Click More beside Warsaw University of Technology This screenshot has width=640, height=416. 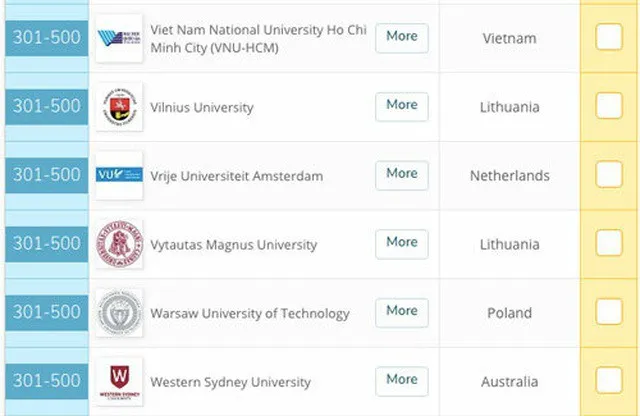[402, 313]
